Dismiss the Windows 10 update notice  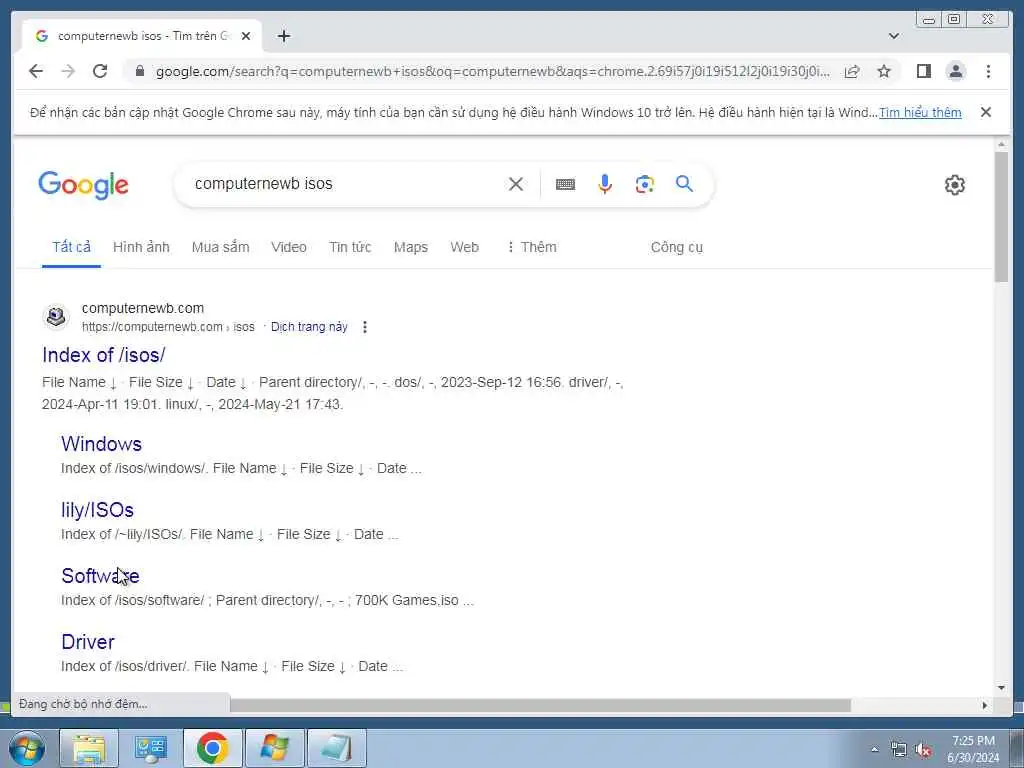pyautogui.click(x=985, y=112)
